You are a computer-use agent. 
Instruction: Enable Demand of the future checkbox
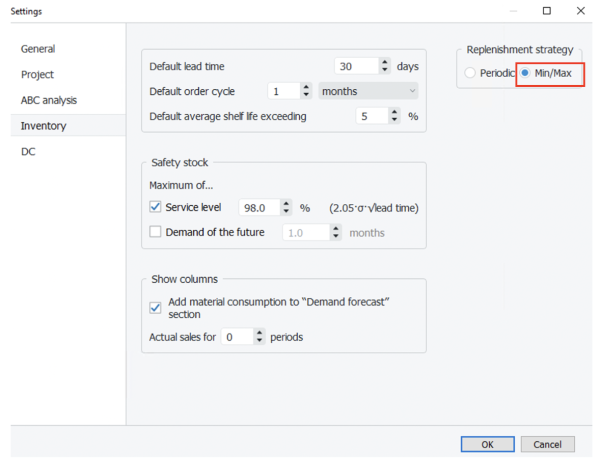pyautogui.click(x=155, y=233)
